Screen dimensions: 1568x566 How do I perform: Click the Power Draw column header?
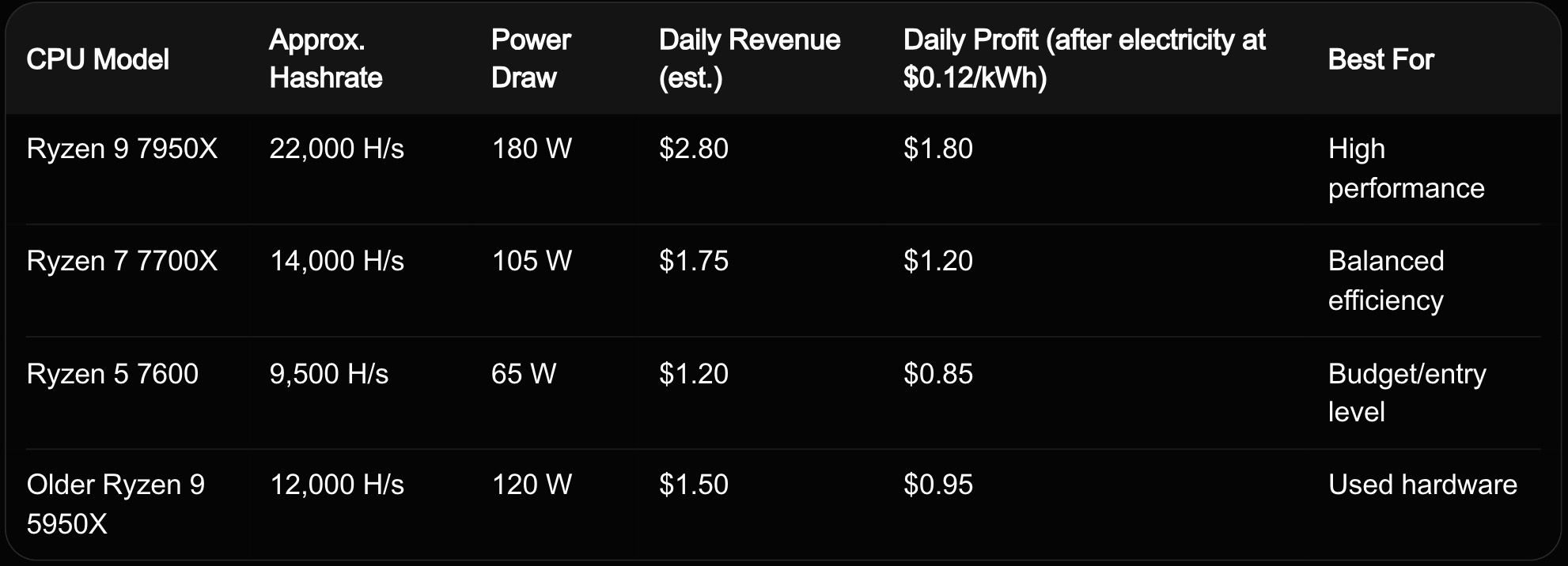coord(530,58)
